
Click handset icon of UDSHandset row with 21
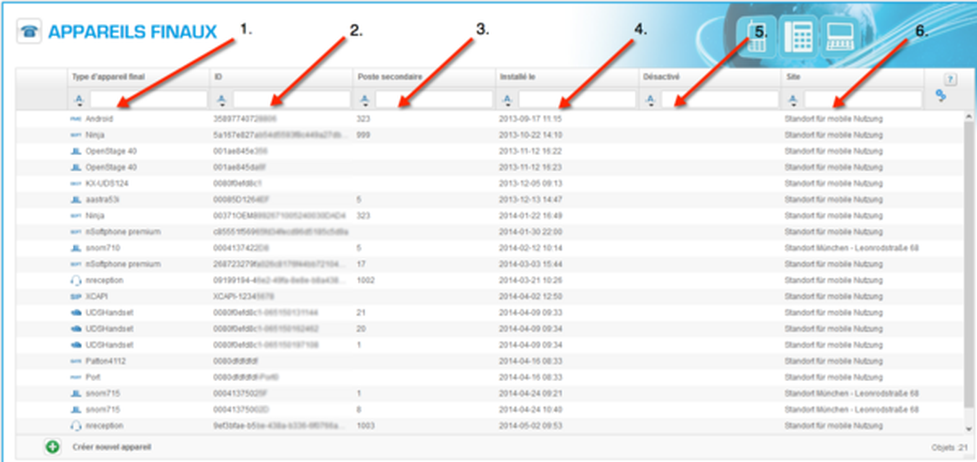[76, 313]
